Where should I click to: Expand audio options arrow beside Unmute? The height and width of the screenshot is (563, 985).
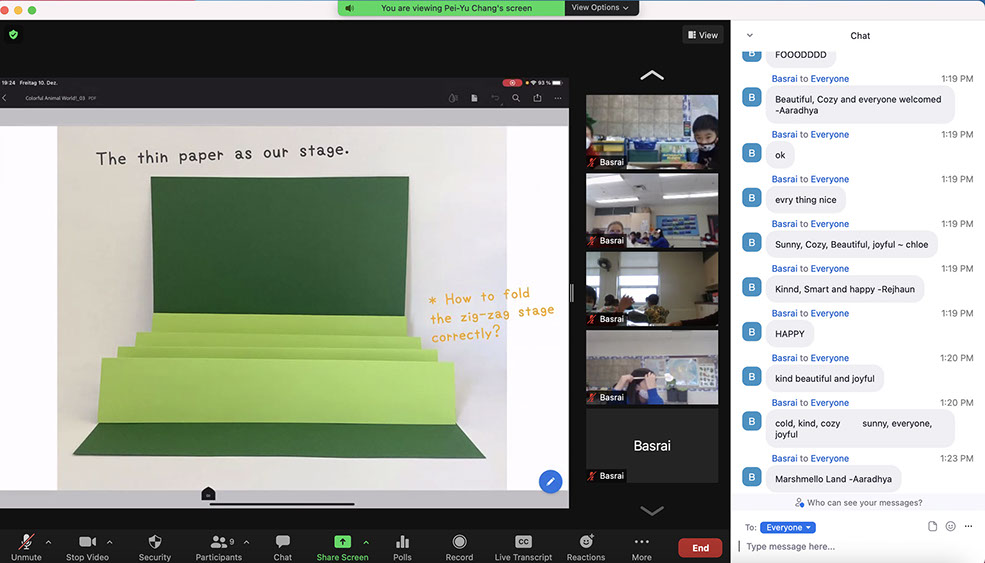coord(48,542)
